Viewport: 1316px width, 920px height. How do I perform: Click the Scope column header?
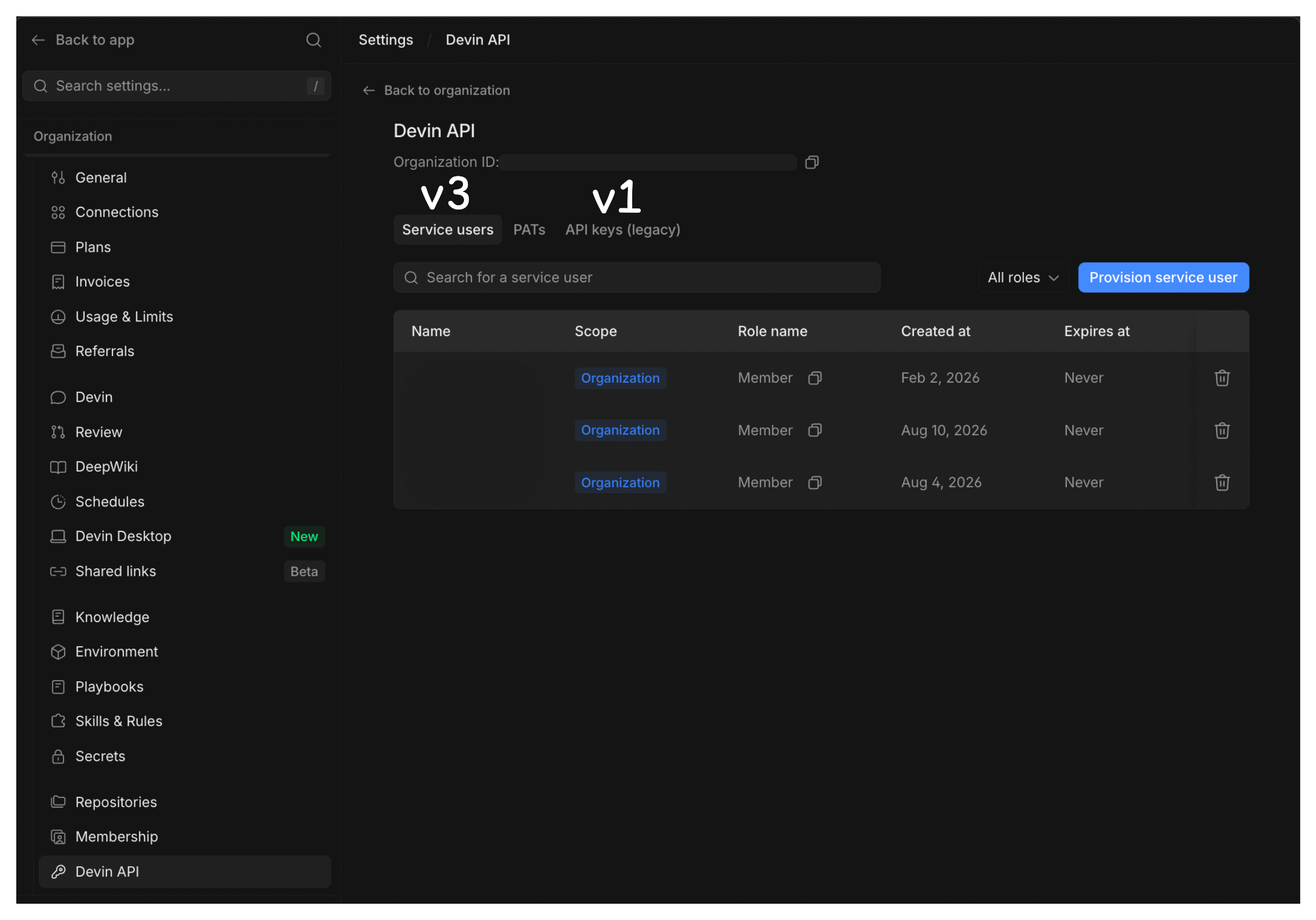tap(595, 331)
